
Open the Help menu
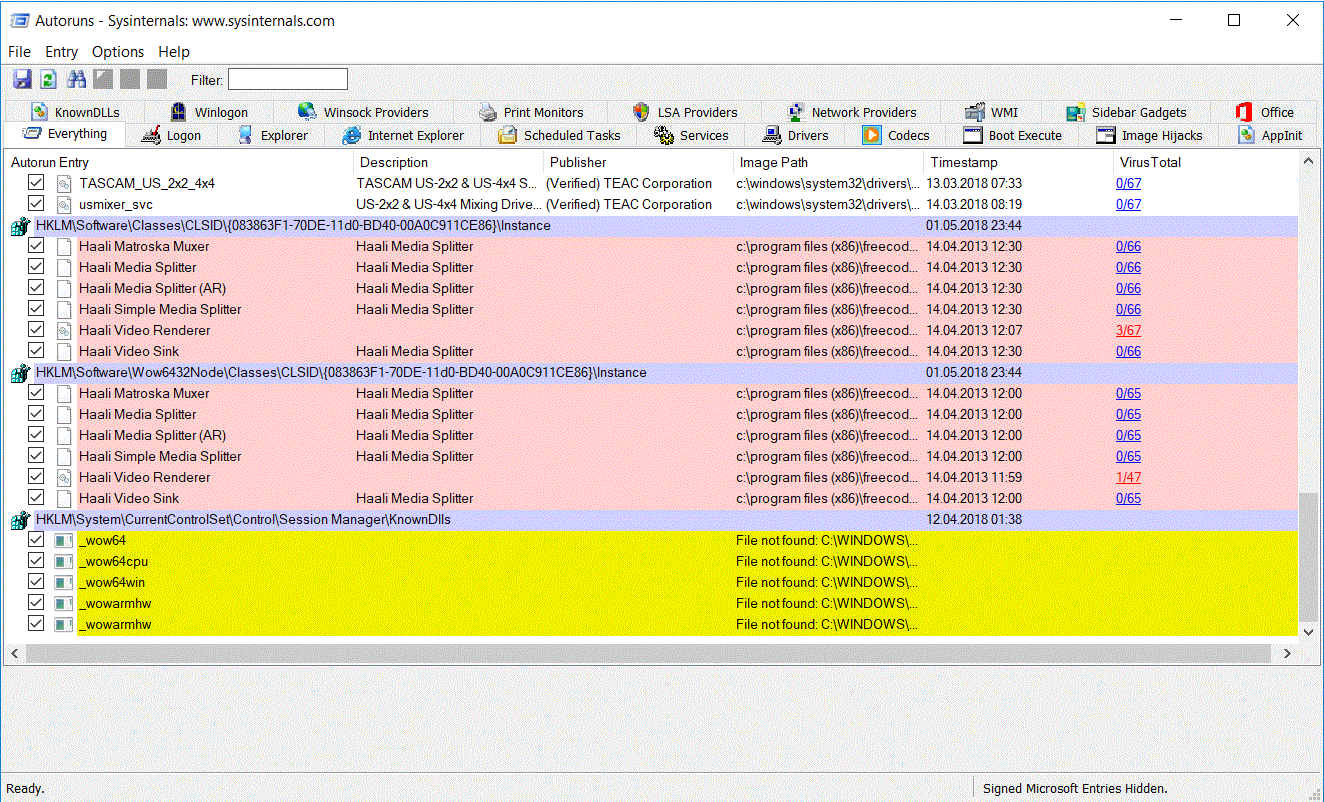tap(174, 52)
